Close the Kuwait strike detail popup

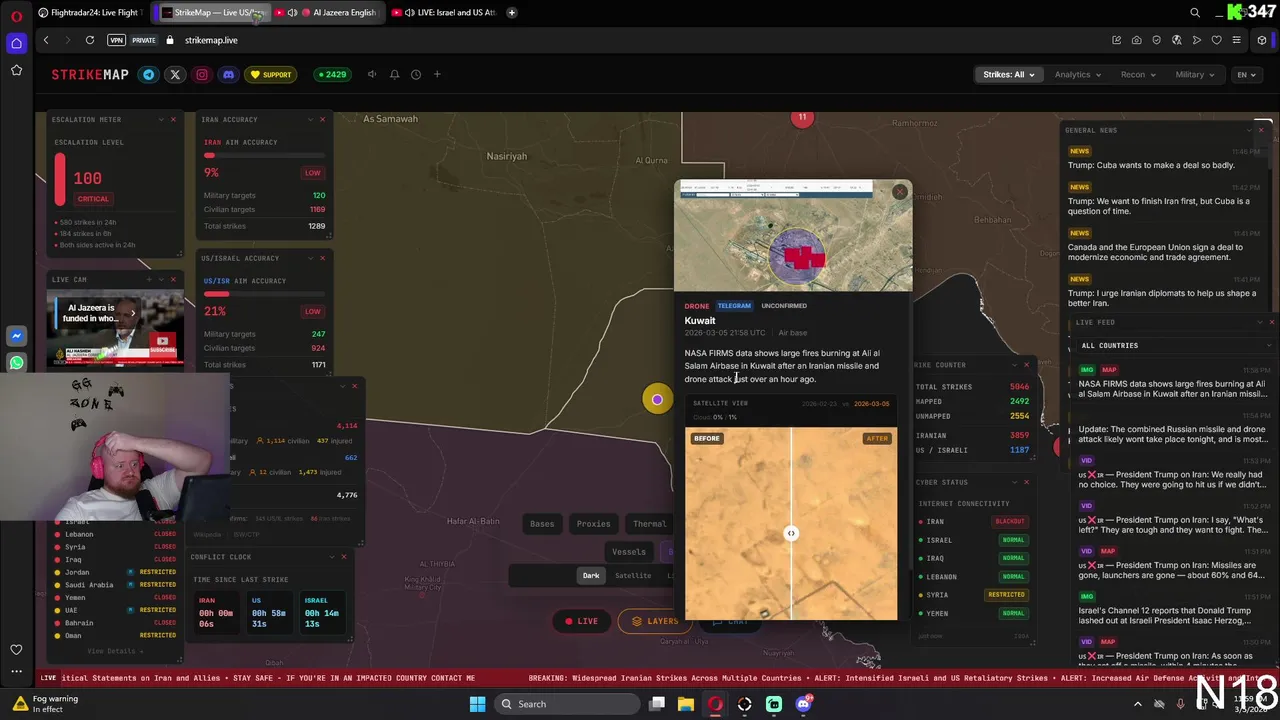click(x=900, y=192)
